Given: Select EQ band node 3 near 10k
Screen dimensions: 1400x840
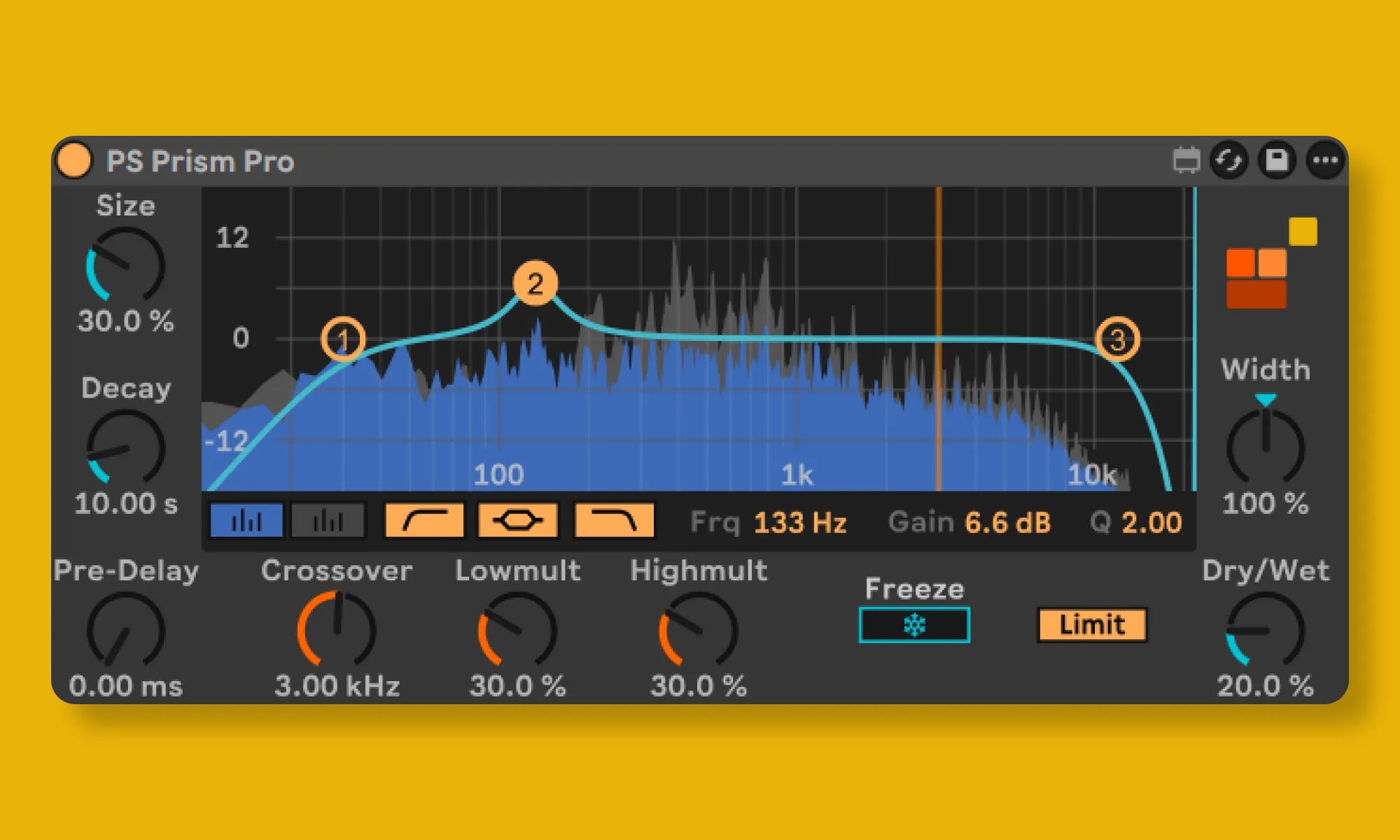Looking at the screenshot, I should (1117, 339).
